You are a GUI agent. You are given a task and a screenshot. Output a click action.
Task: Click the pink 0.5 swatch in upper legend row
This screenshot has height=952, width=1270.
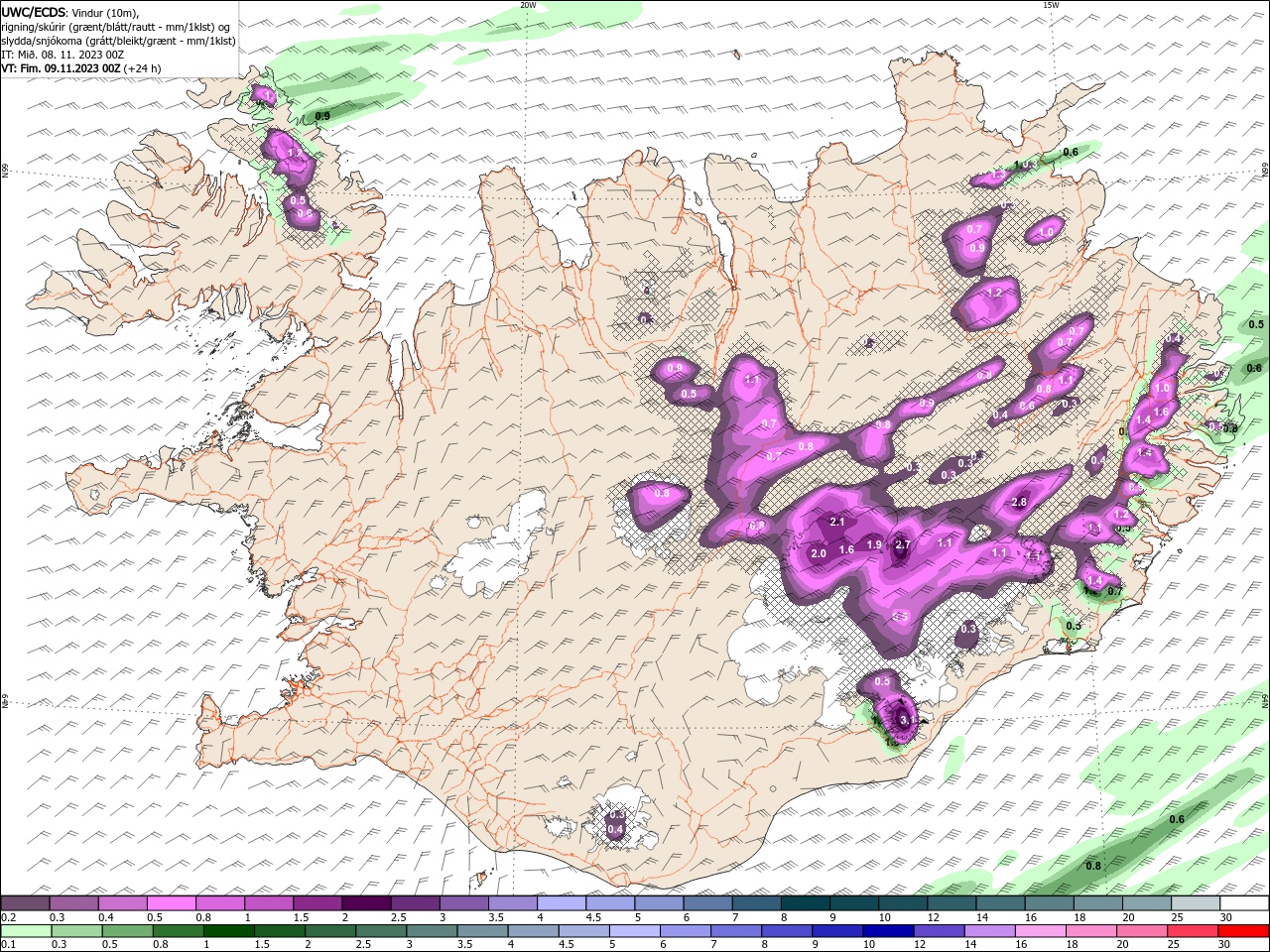pyautogui.click(x=171, y=903)
